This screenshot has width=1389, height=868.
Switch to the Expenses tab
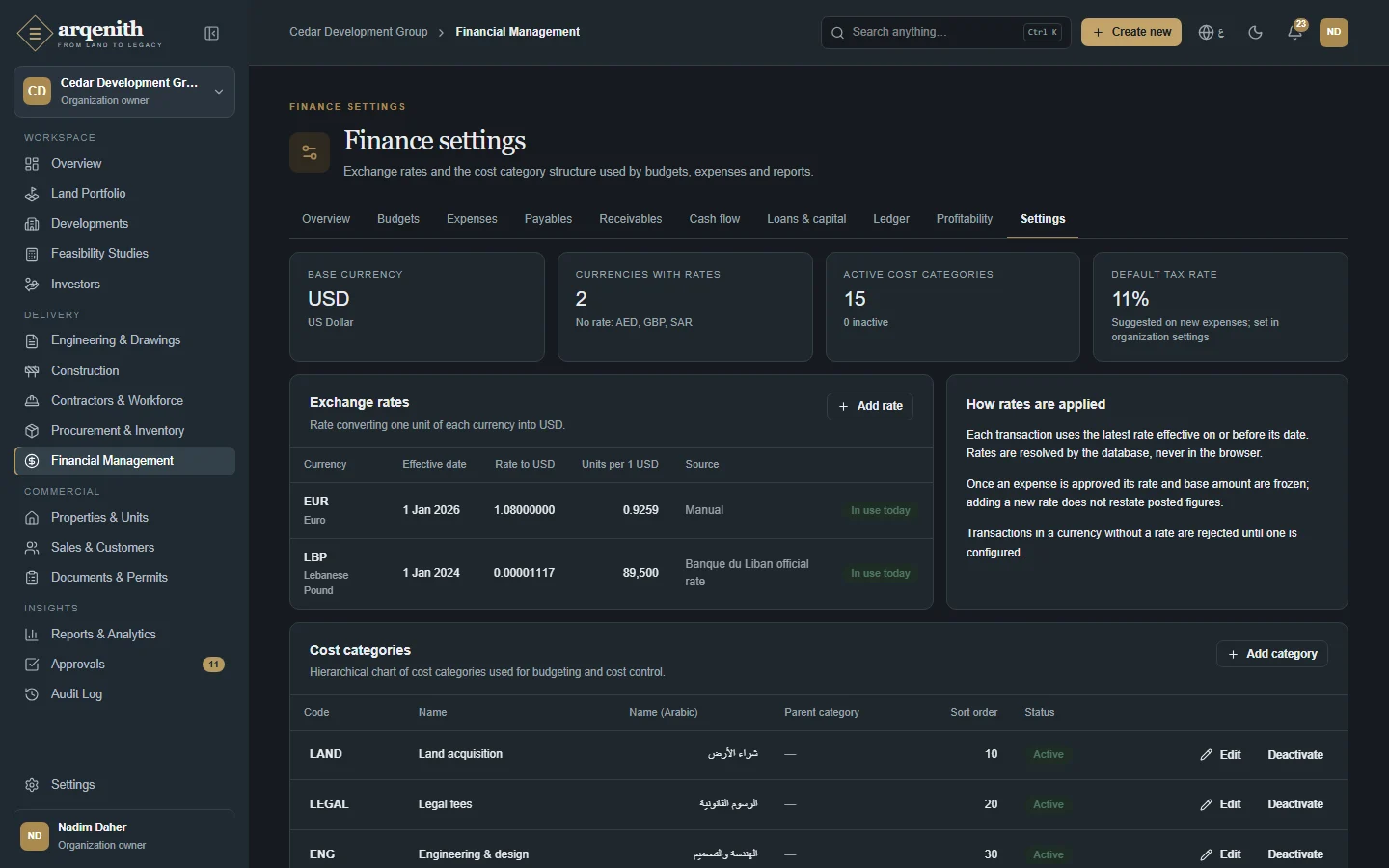click(x=472, y=219)
